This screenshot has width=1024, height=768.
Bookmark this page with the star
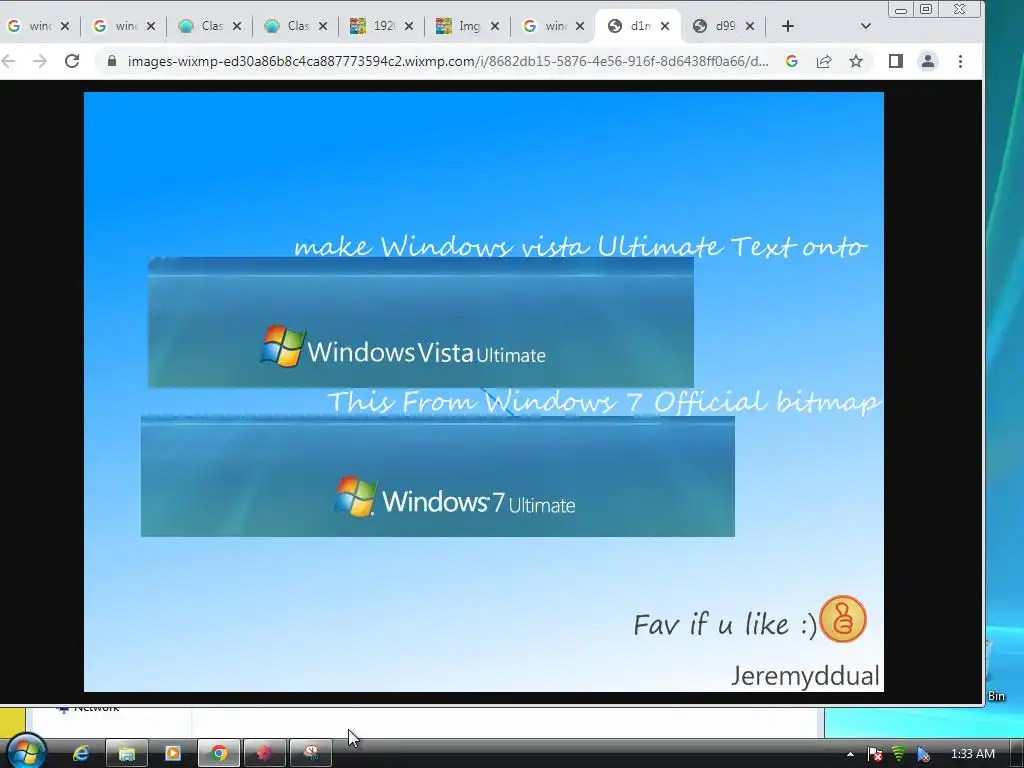coord(856,61)
